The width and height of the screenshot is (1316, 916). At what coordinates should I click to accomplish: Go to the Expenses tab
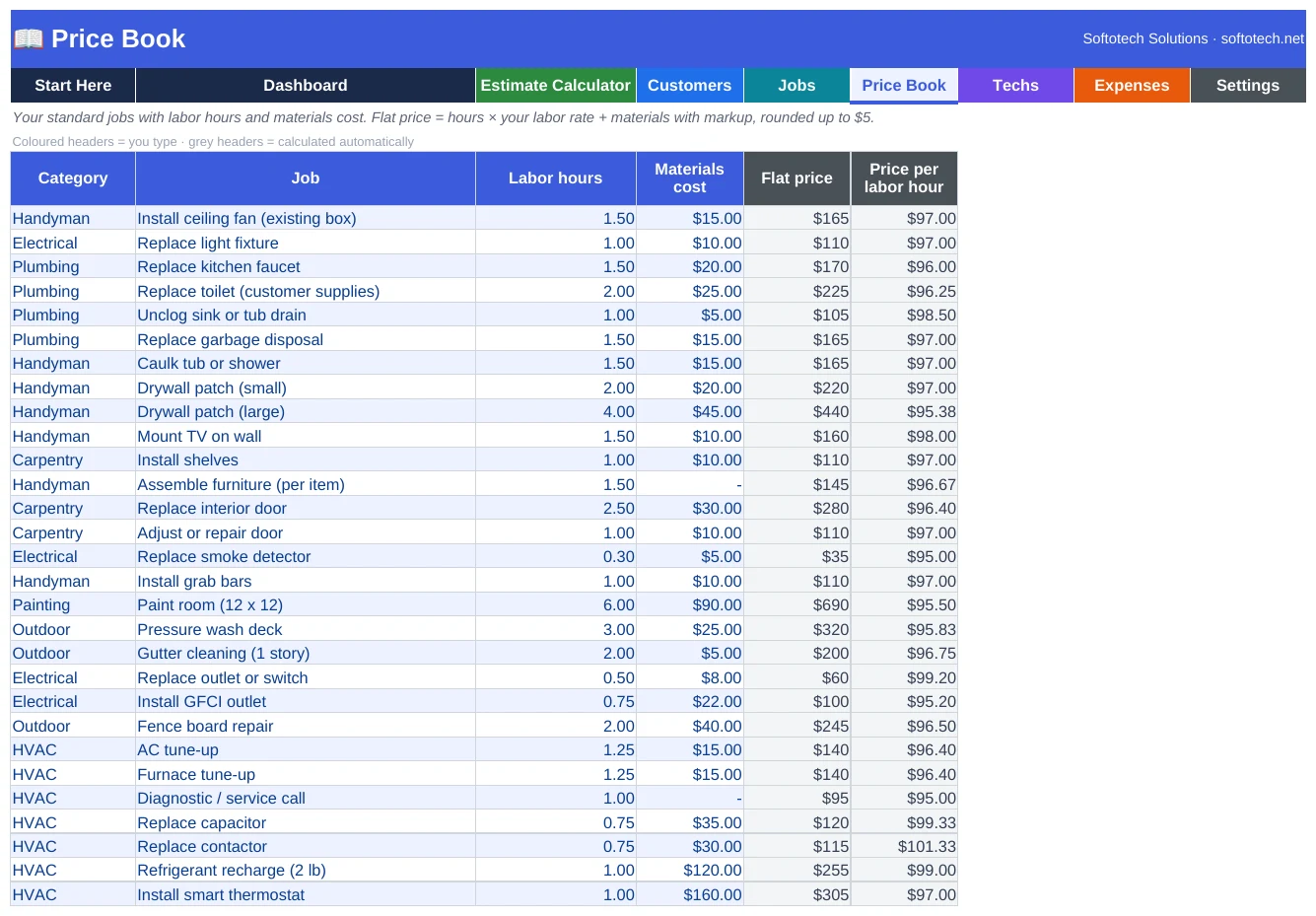pos(1132,86)
